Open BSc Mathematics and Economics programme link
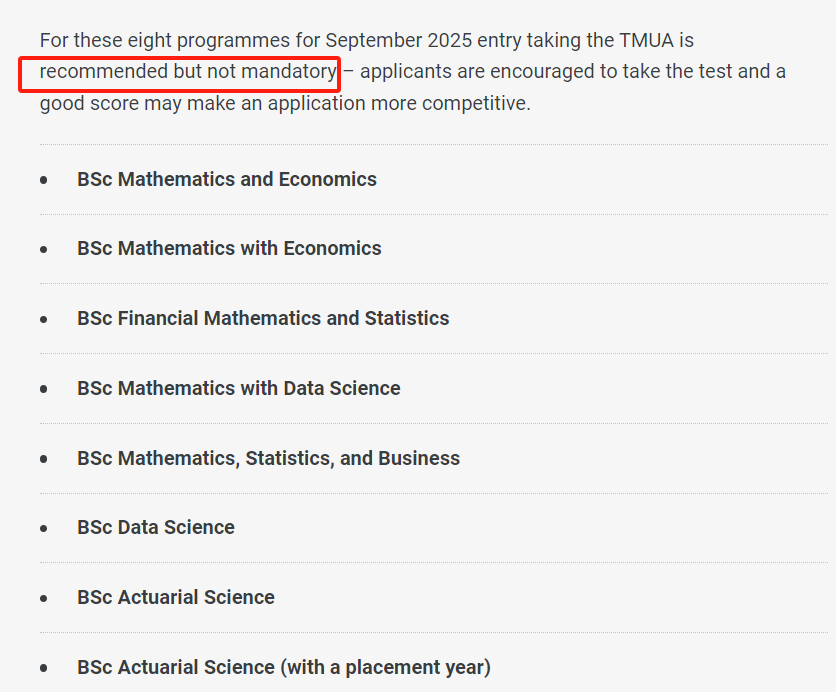Image resolution: width=836 pixels, height=692 pixels. [227, 180]
